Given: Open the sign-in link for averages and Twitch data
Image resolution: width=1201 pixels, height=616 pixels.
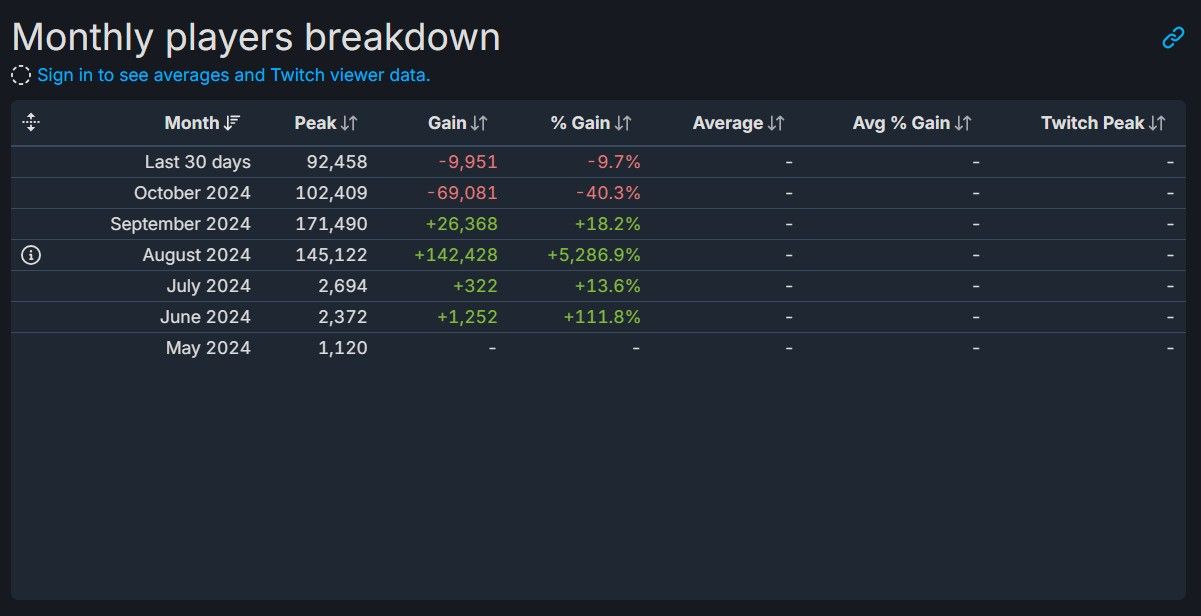Looking at the screenshot, I should point(234,75).
